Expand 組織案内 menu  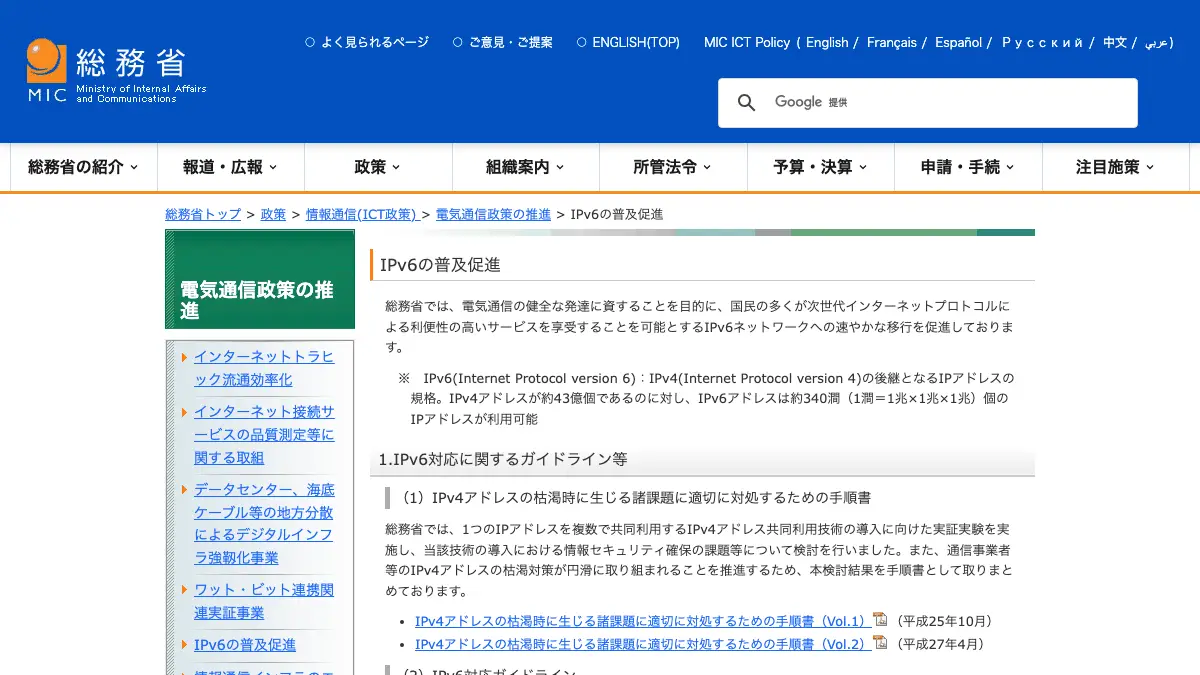[526, 167]
